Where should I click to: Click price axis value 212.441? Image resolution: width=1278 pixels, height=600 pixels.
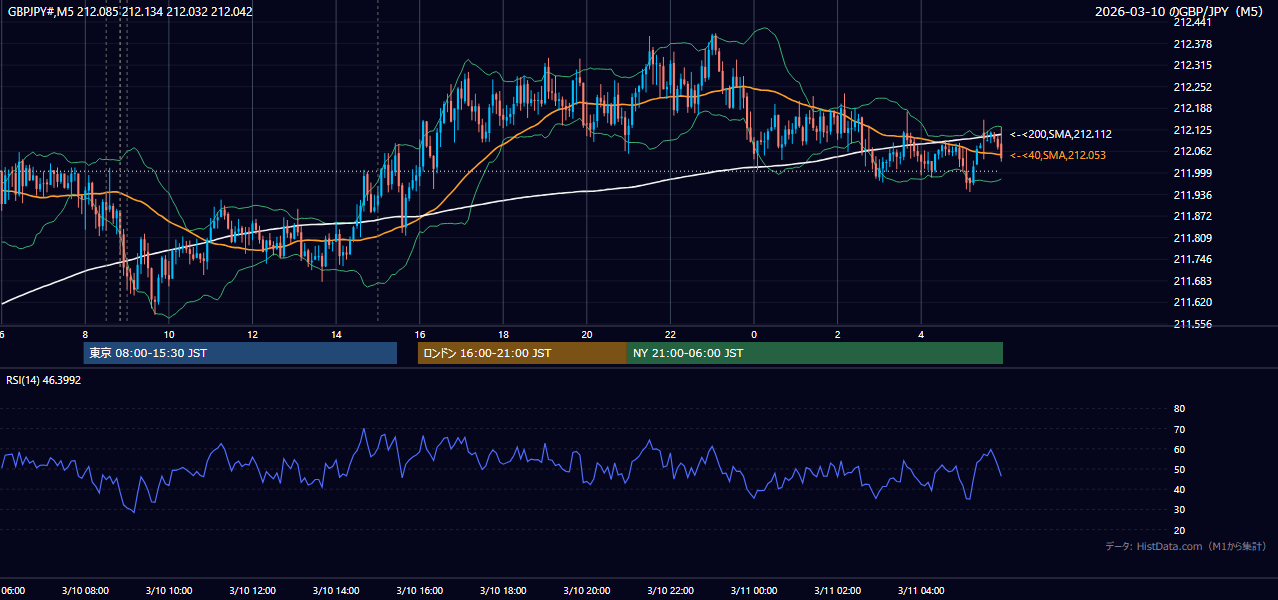point(1192,22)
